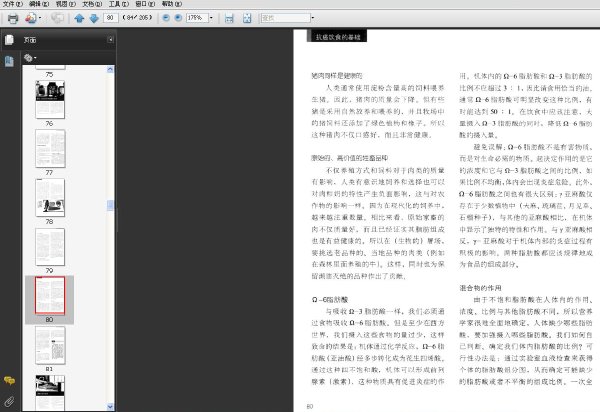
Task: Click the zoom percentage field showing 175%
Action: [x=197, y=18]
